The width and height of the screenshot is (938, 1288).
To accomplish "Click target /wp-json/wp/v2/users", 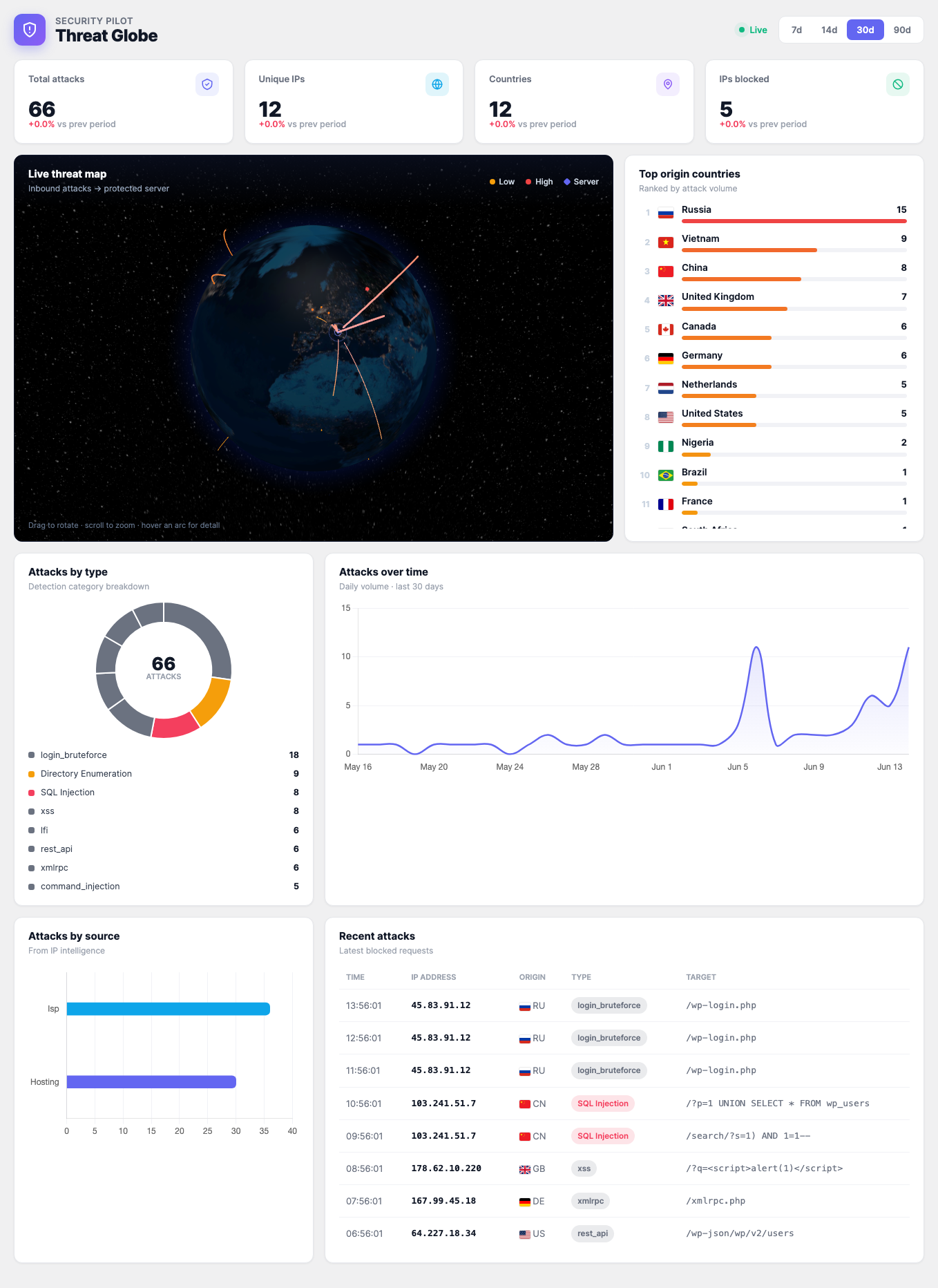I will coord(740,1233).
